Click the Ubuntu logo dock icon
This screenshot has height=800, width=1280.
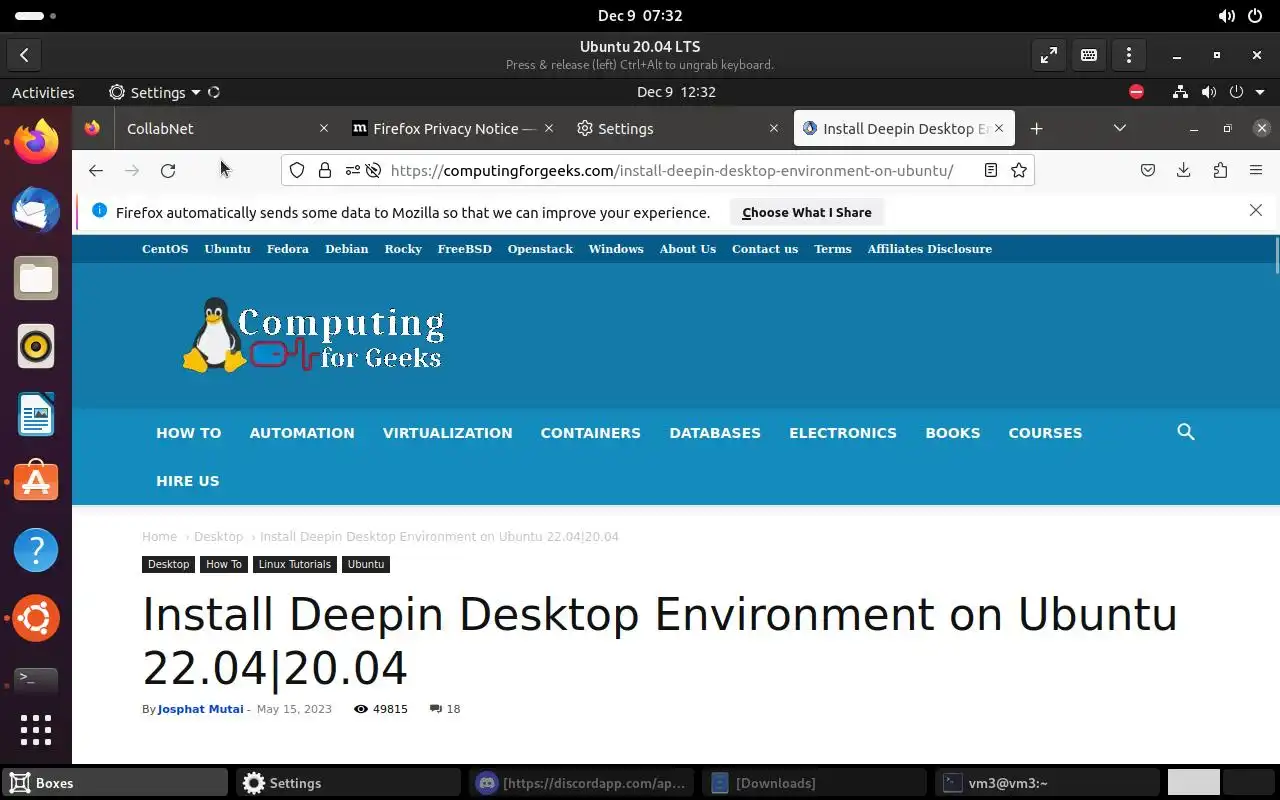coord(36,618)
